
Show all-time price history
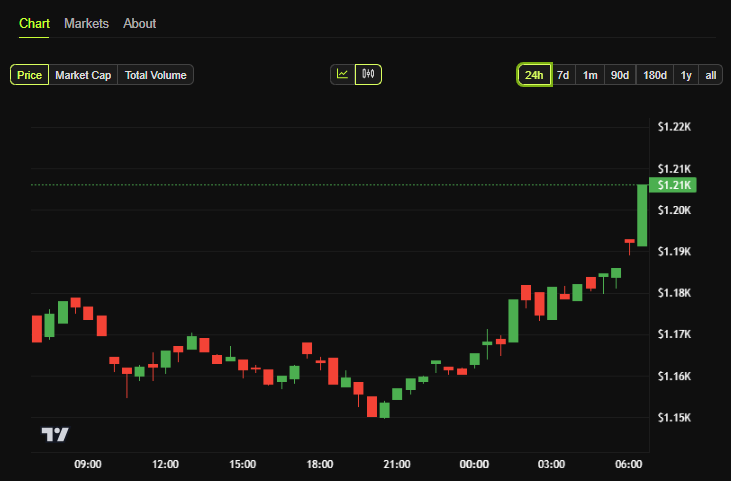point(710,75)
